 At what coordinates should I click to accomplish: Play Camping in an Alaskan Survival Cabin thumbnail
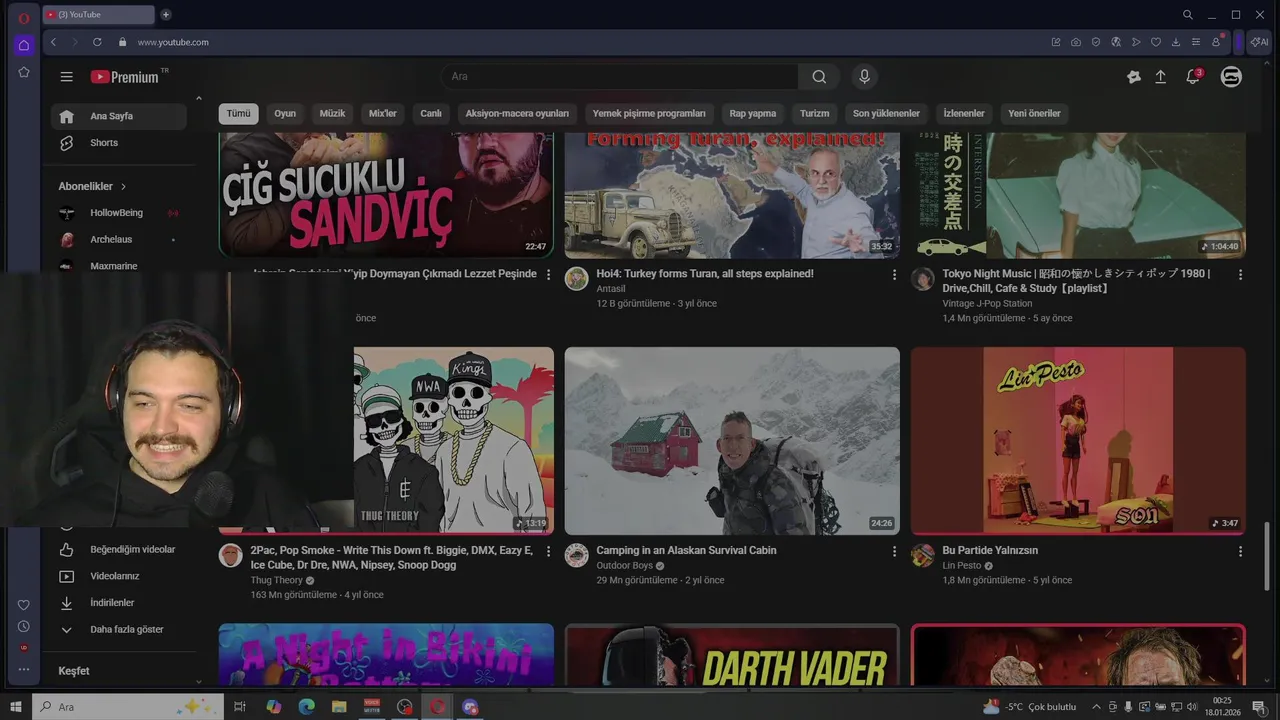(x=732, y=441)
